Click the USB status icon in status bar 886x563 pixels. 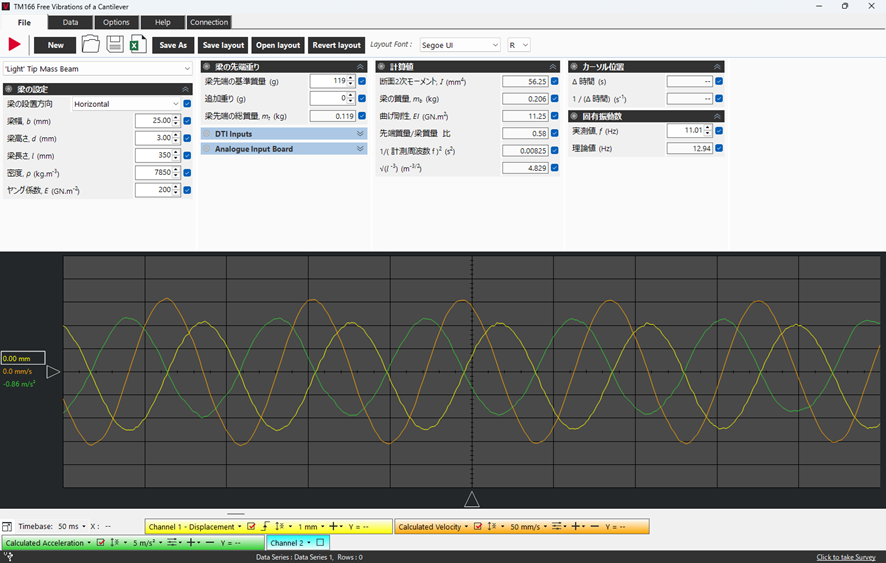pos(8,557)
